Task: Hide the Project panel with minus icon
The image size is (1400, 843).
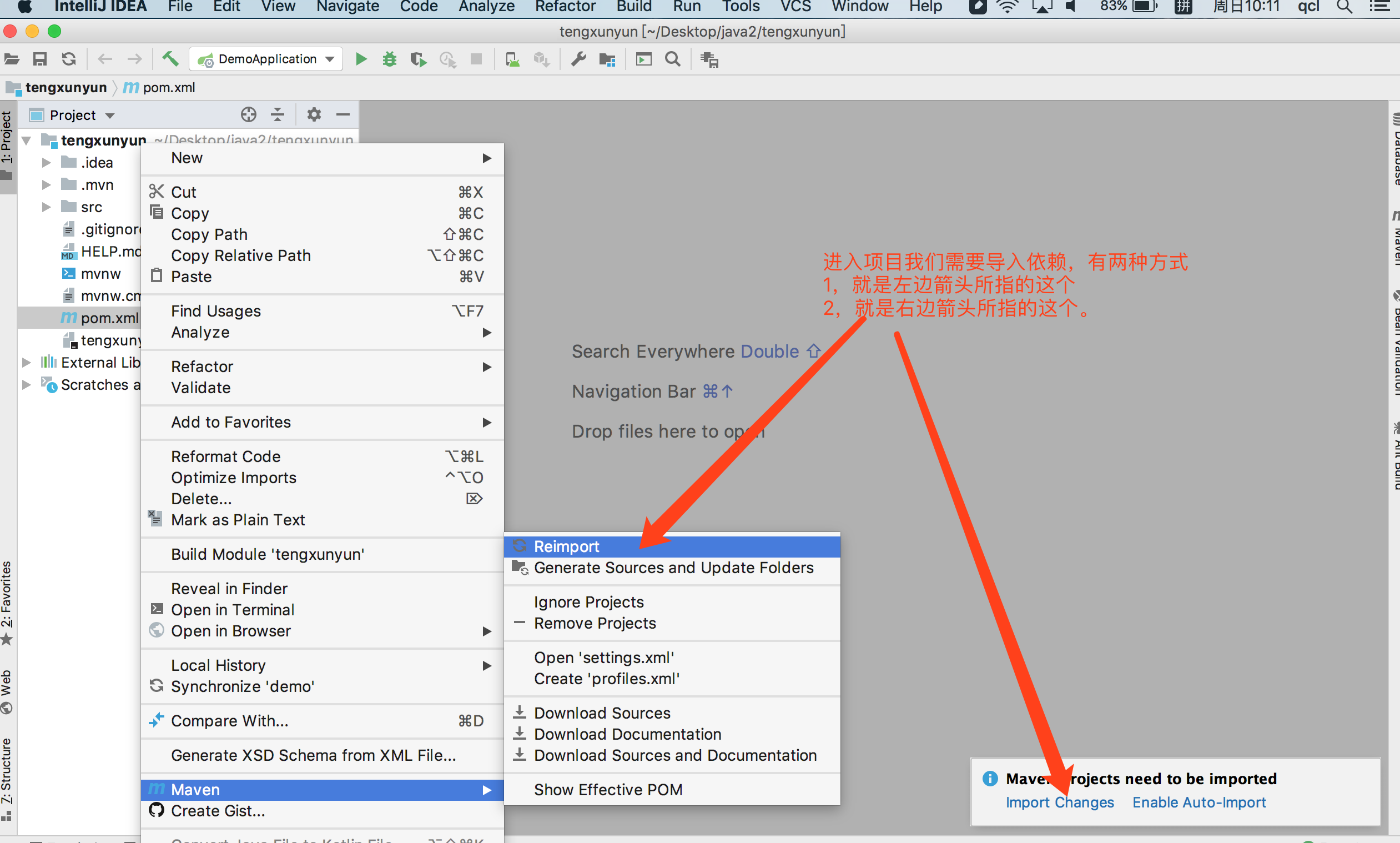Action: coord(343,115)
